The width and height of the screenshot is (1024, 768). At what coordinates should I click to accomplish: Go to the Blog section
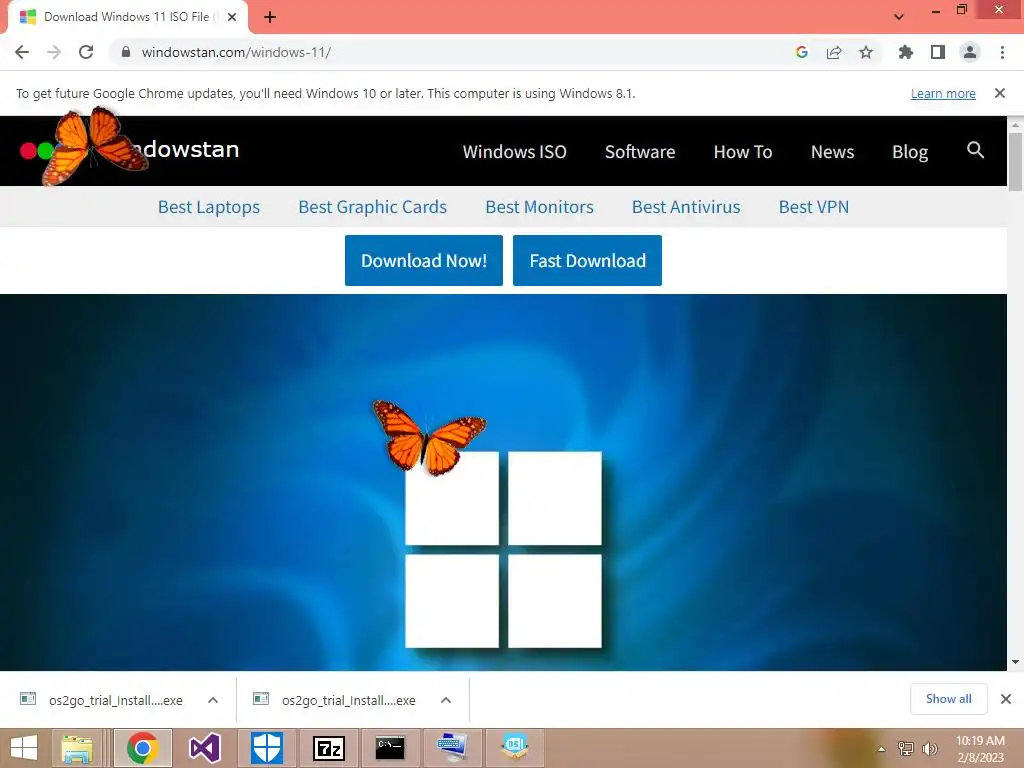pyautogui.click(x=910, y=152)
